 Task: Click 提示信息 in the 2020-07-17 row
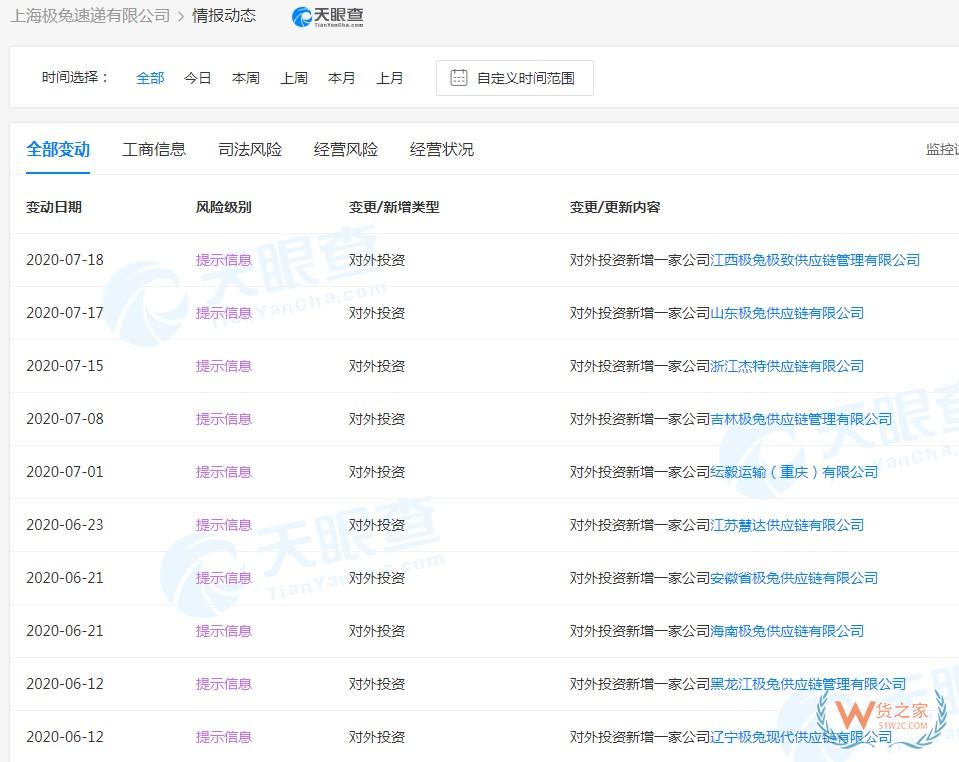[224, 313]
